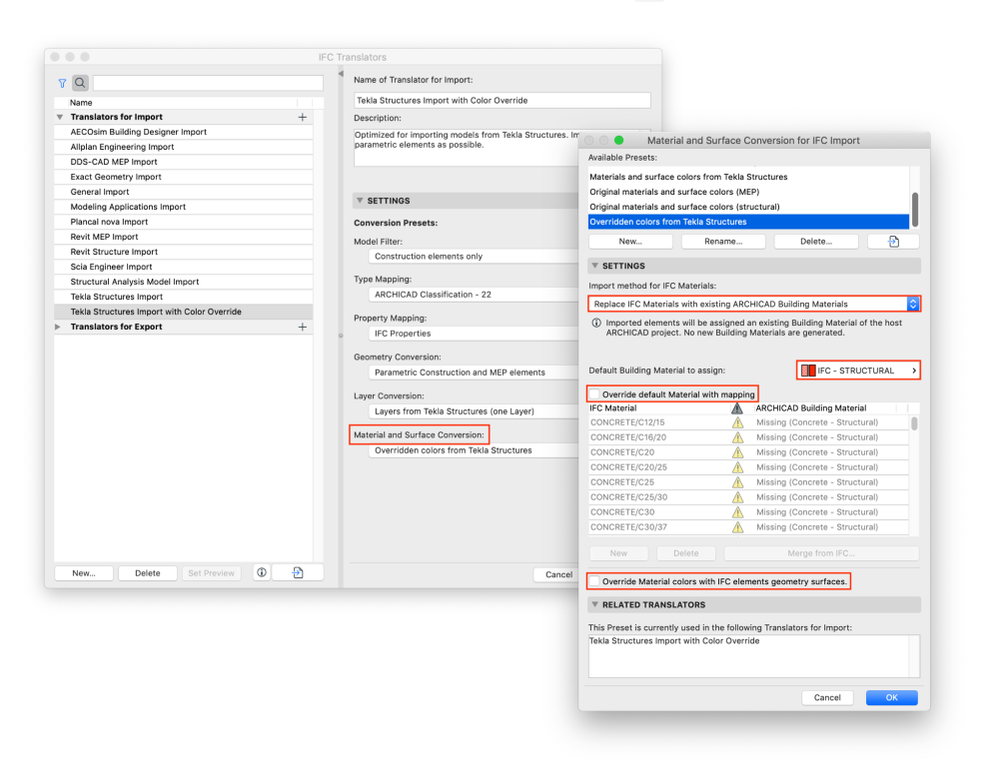Open IFC - STRUCTURAL building material picker

858,370
